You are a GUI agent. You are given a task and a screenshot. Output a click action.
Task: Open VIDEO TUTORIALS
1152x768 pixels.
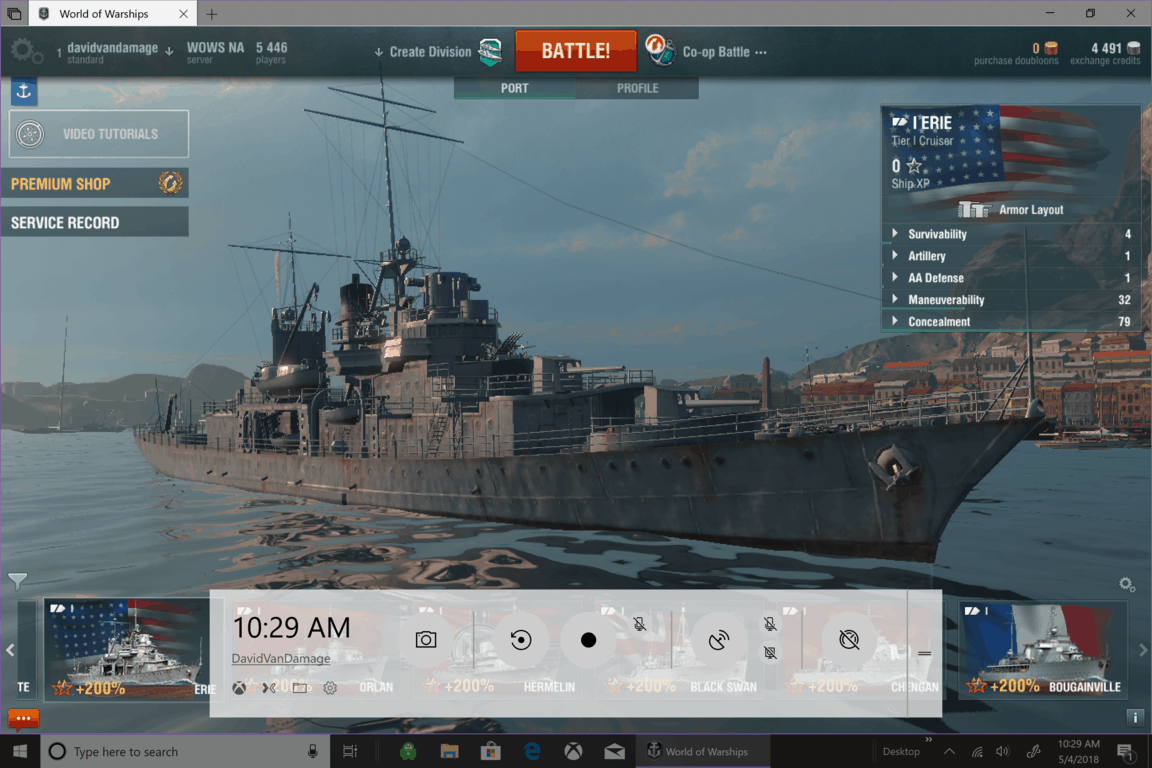pos(98,134)
